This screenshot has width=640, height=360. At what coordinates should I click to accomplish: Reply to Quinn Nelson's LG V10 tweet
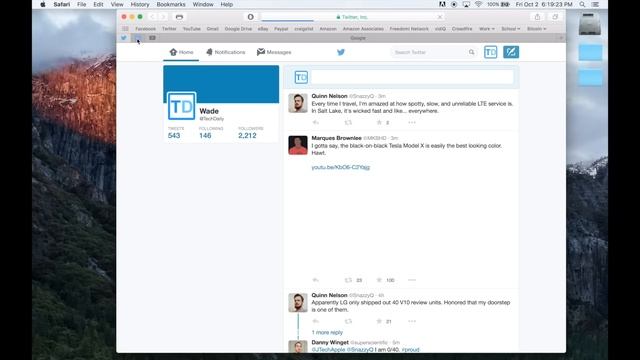pyautogui.click(x=316, y=321)
